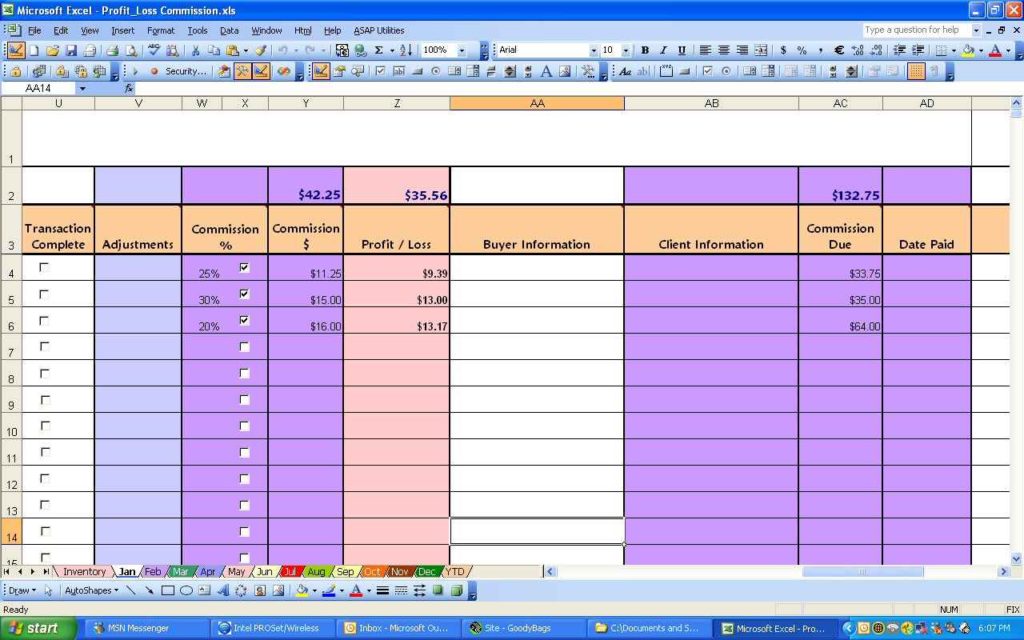Select column AB header
The image size is (1024, 640).
click(711, 103)
